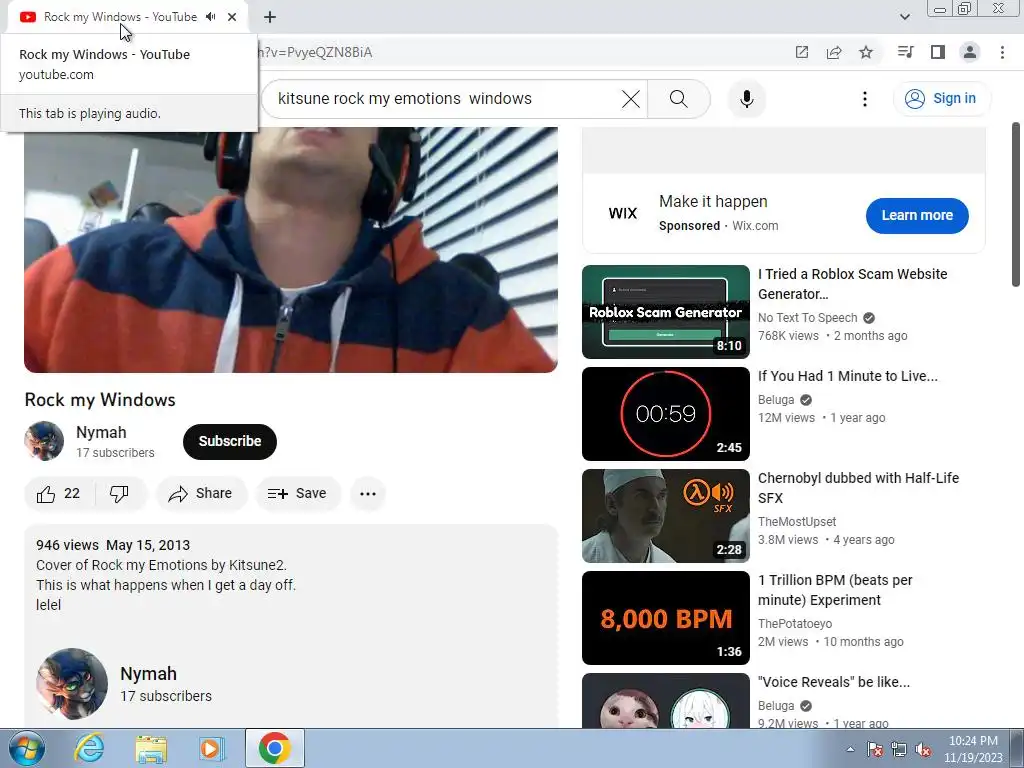The width and height of the screenshot is (1024, 768).
Task: Open taskbar clock showing 10:24 PM
Action: (x=973, y=749)
